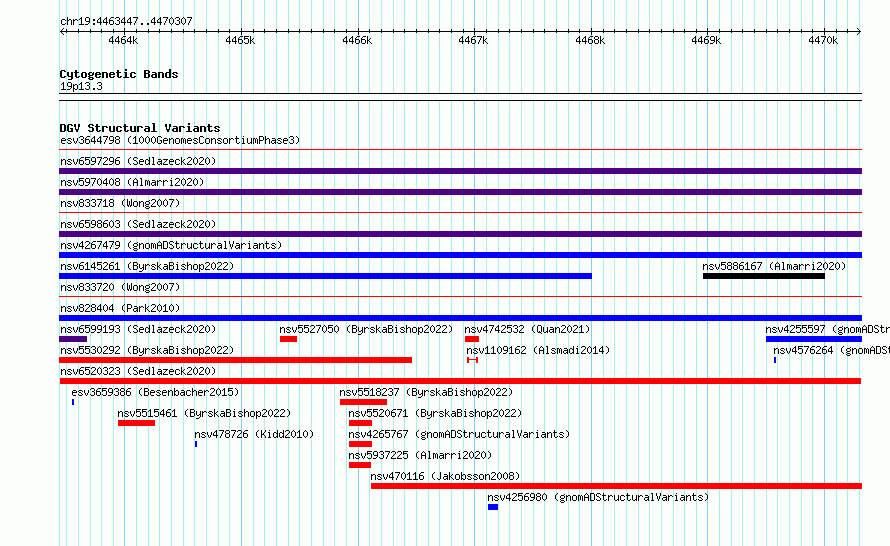Image resolution: width=890 pixels, height=546 pixels.
Task: Click the 4465k ruler tick label
Action: pyautogui.click(x=240, y=40)
